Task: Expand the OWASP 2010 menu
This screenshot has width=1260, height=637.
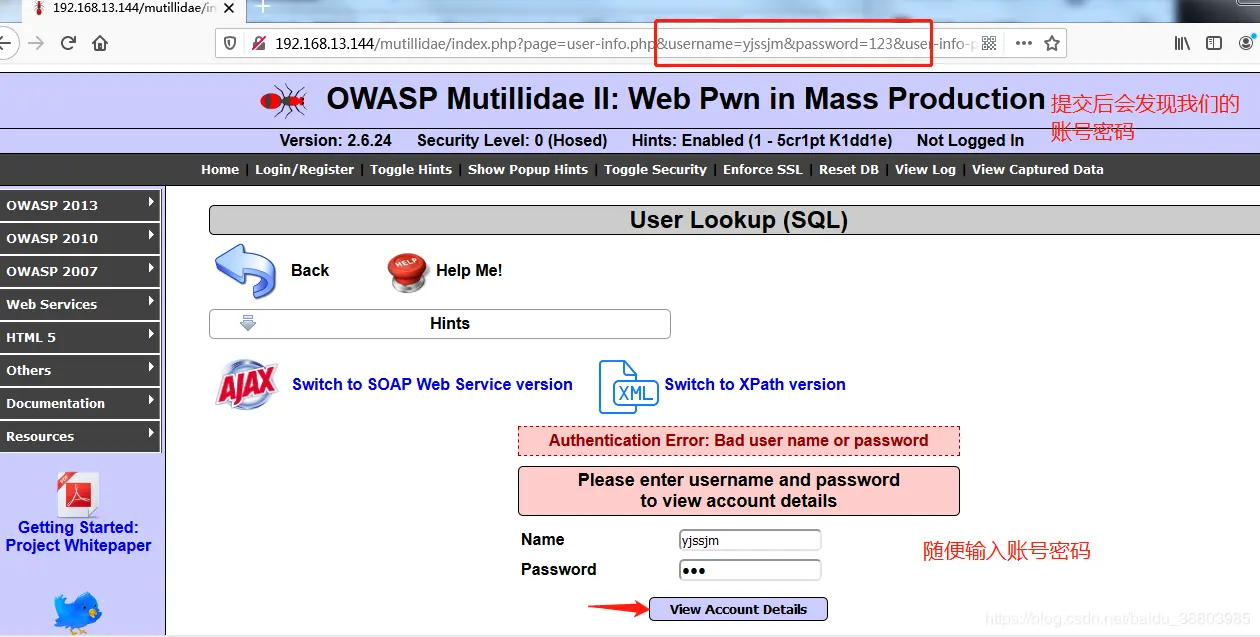Action: pos(80,238)
